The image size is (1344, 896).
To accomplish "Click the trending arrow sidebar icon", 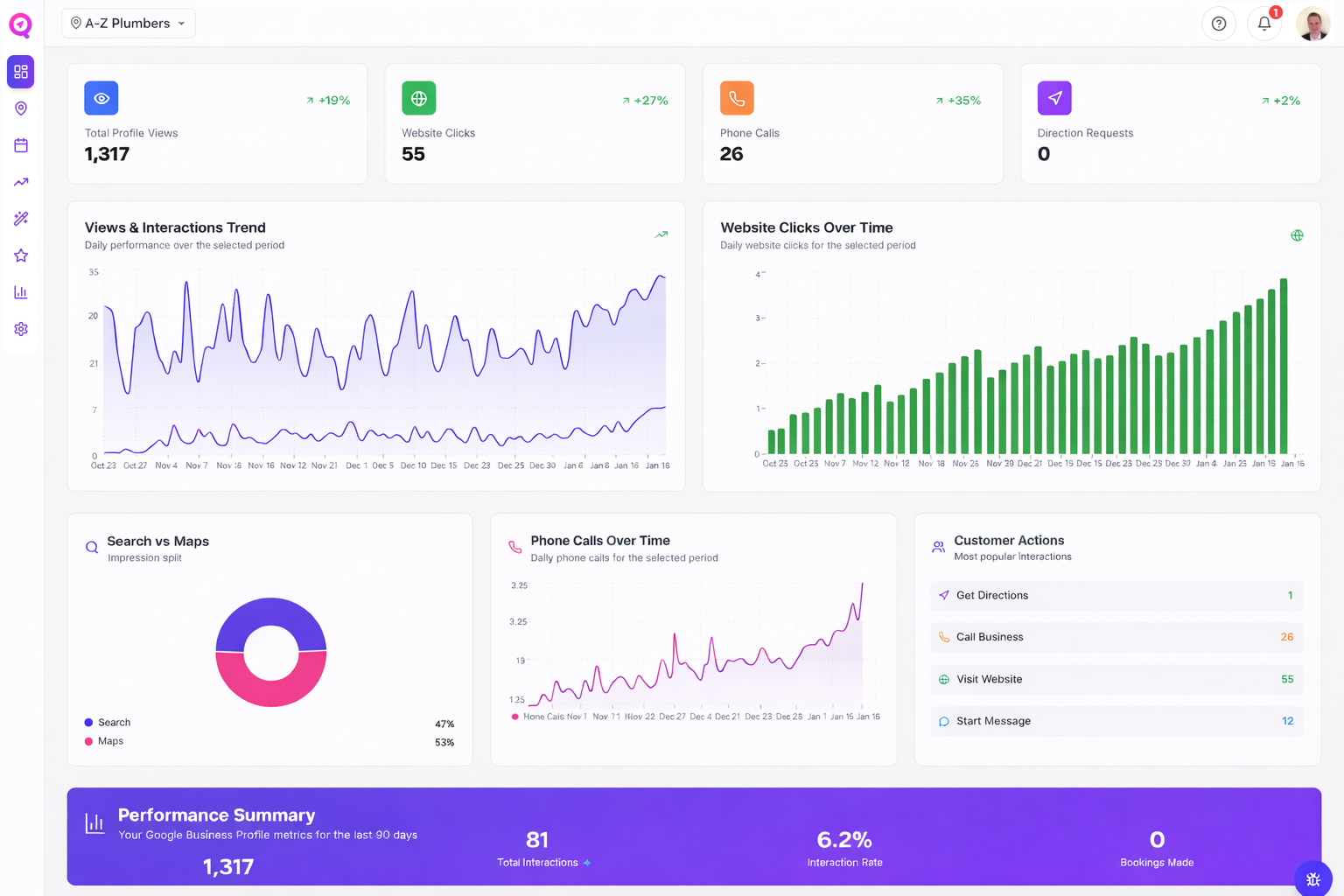I will (x=20, y=182).
